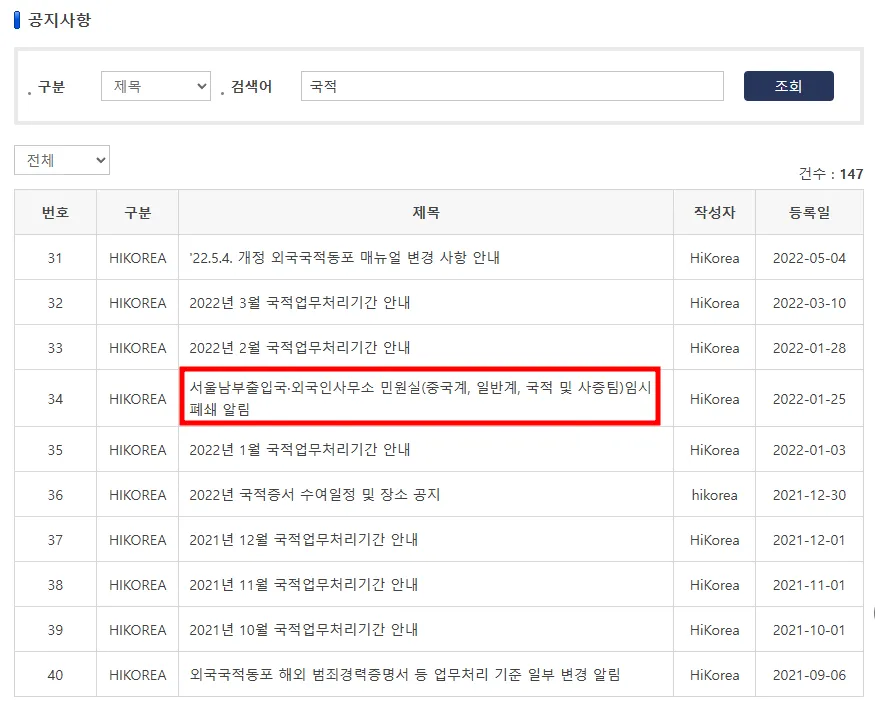Click the 제목 column header
Image resolution: width=875 pixels, height=709 pixels.
[x=426, y=213]
